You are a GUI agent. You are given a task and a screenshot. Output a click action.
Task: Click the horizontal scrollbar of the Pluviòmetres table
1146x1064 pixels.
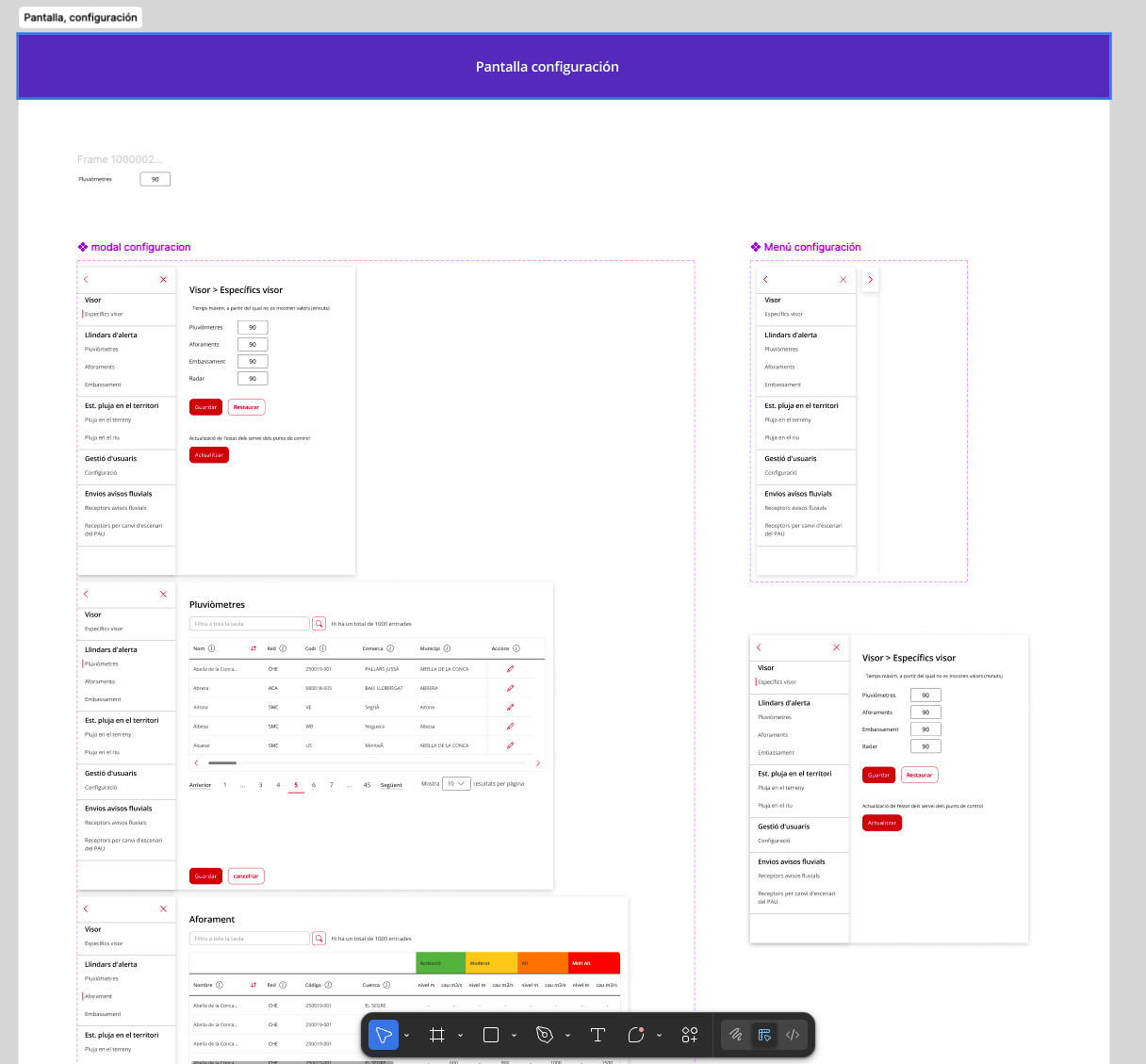click(367, 762)
